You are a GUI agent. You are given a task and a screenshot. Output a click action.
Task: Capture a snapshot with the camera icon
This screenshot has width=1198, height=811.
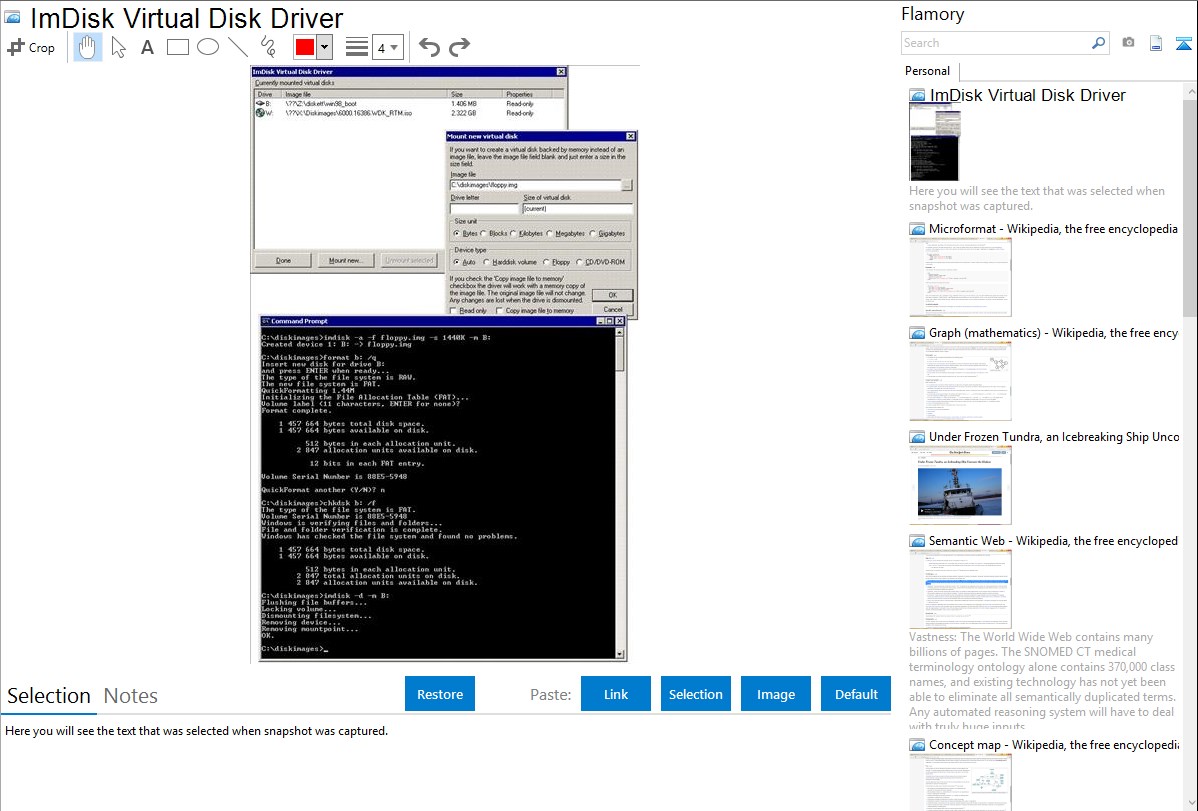(x=1128, y=43)
